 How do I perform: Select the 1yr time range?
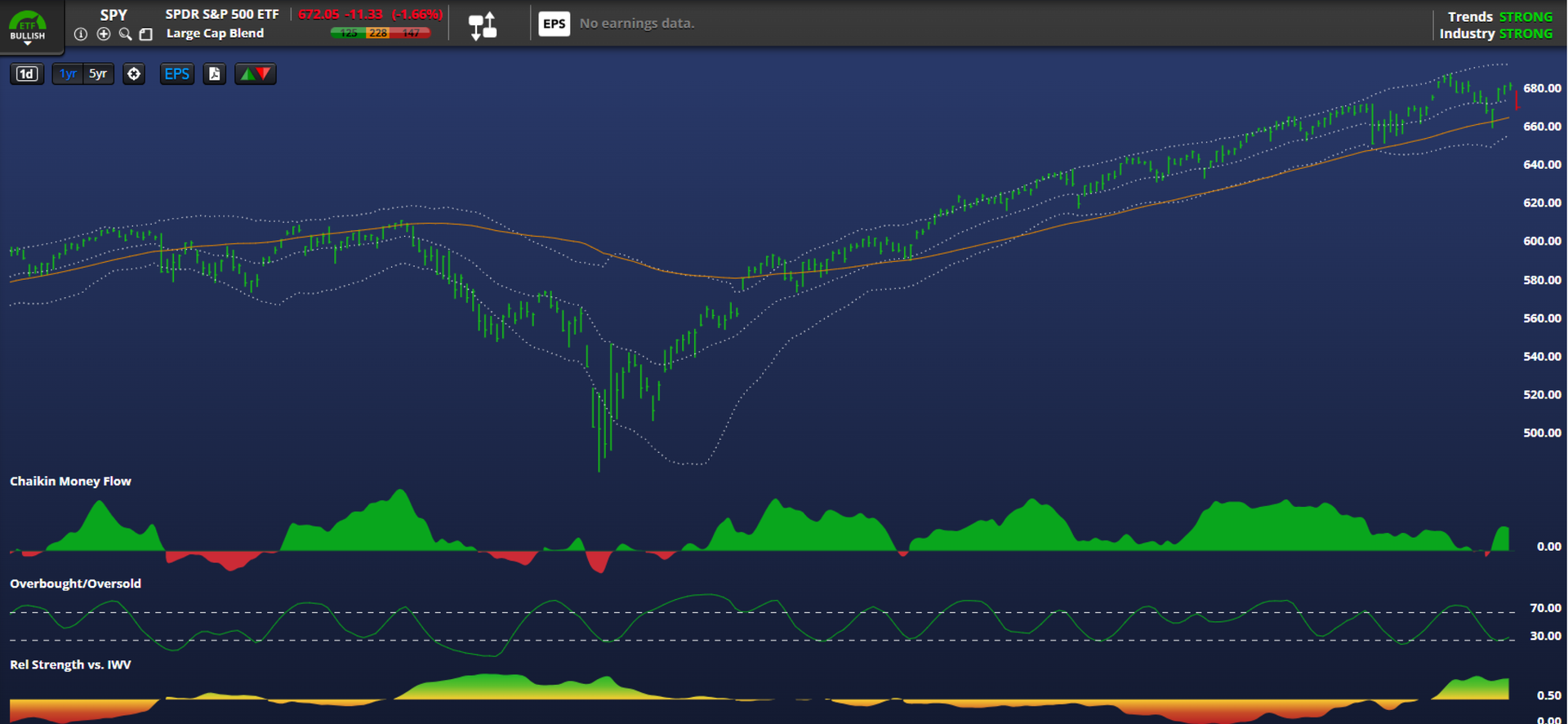[x=68, y=74]
